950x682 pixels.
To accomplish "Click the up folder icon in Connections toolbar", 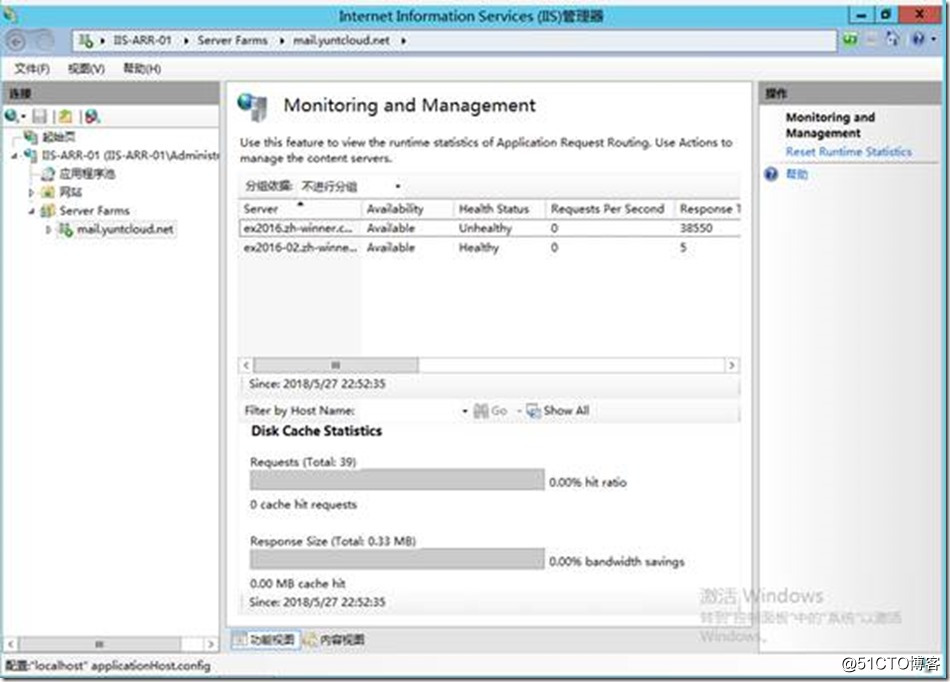I will [x=65, y=116].
